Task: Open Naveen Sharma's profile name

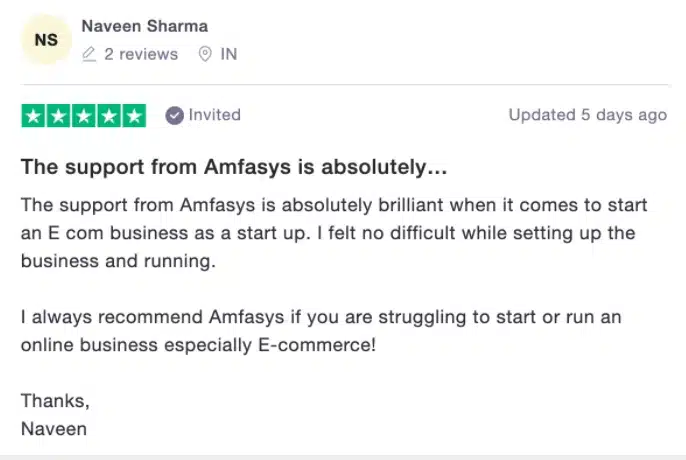Action: coord(144,26)
